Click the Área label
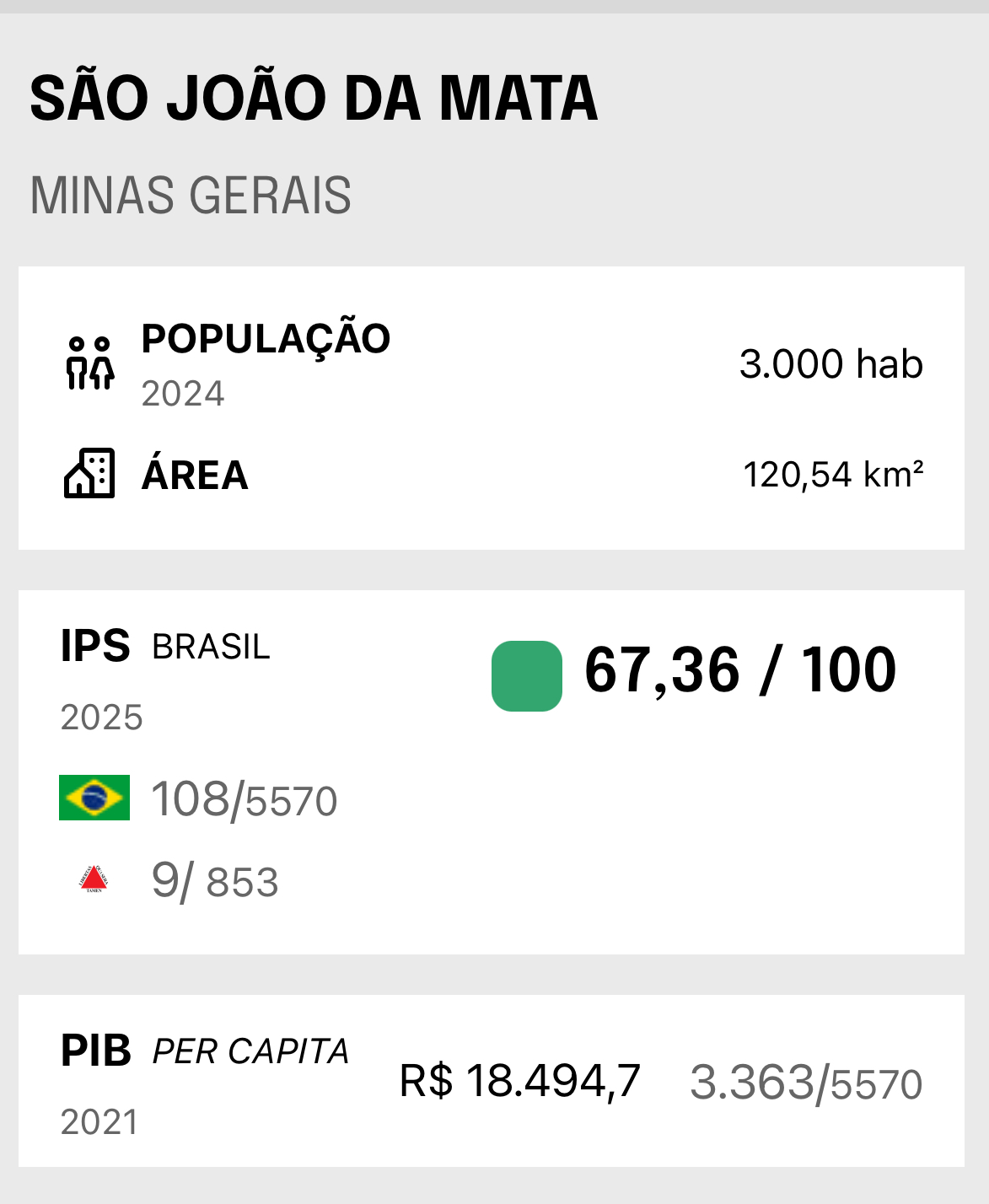 (x=195, y=475)
